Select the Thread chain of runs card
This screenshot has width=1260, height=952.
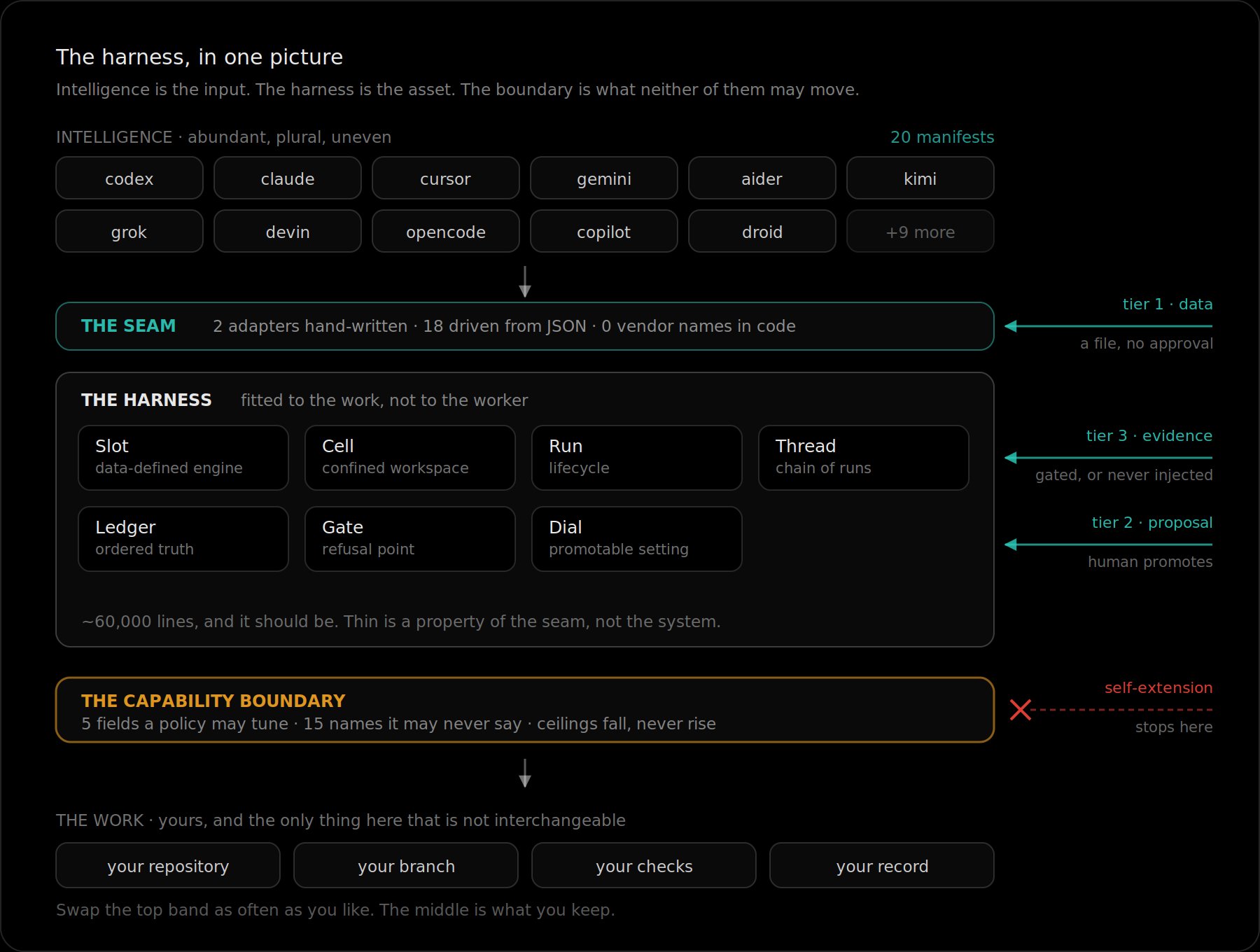point(864,458)
